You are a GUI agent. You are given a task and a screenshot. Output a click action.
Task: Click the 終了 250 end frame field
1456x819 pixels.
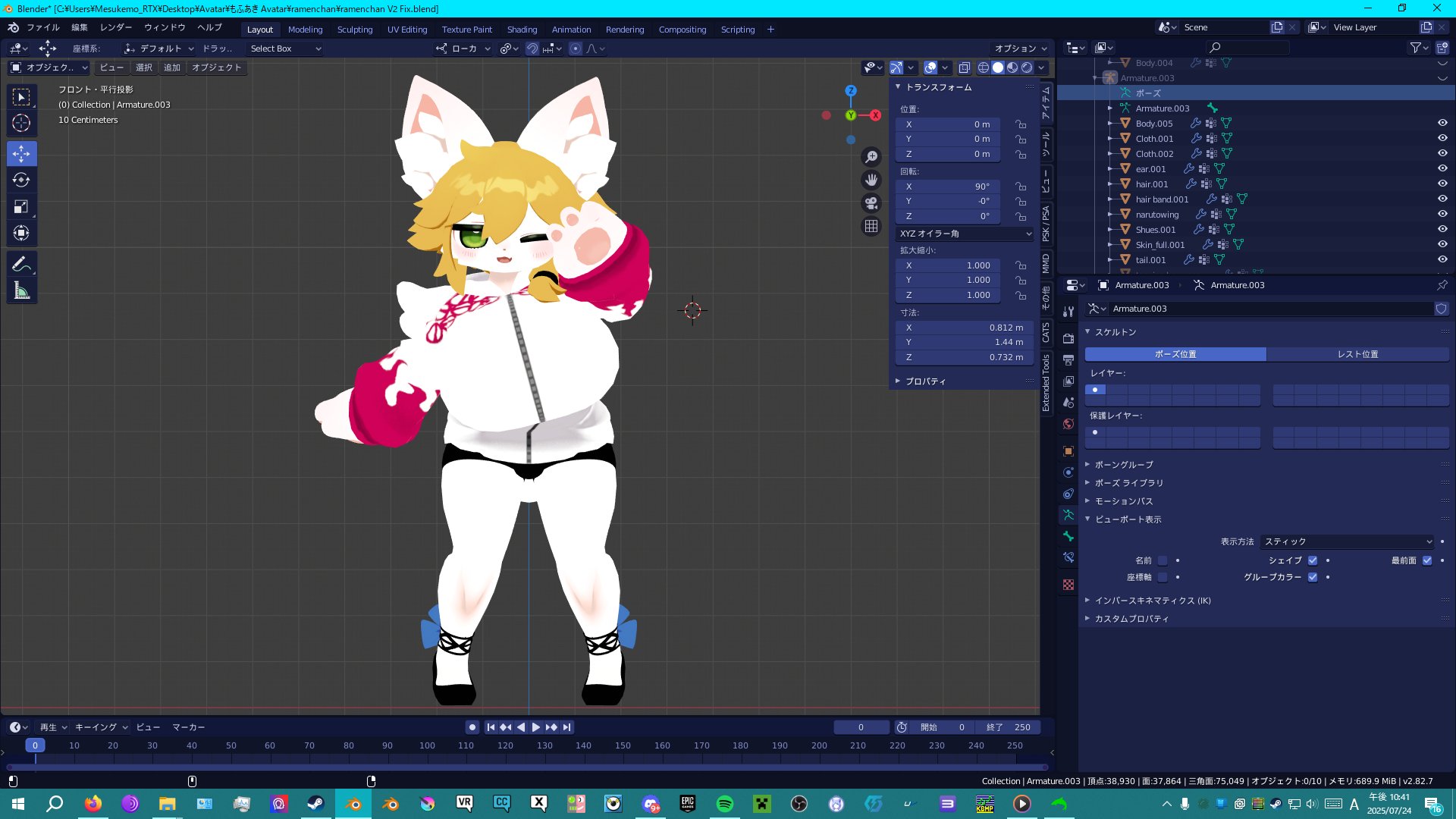coord(1009,727)
